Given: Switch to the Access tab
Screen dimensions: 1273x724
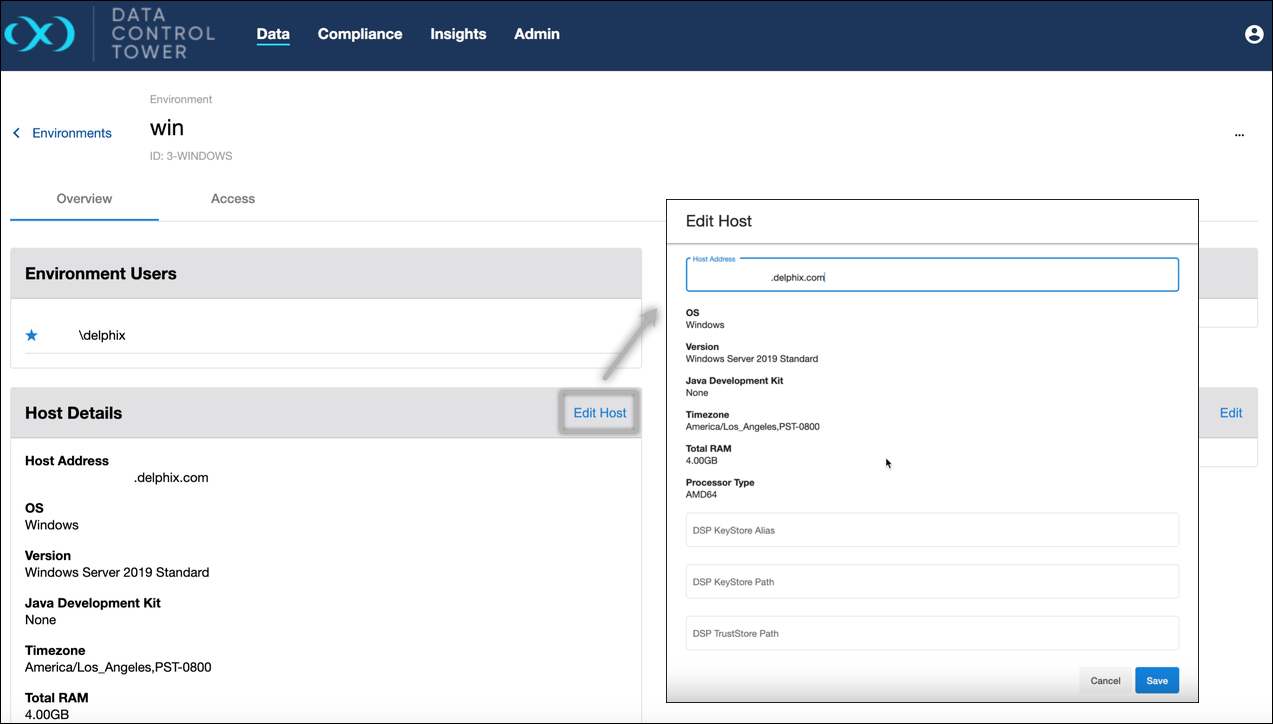Looking at the screenshot, I should point(233,199).
